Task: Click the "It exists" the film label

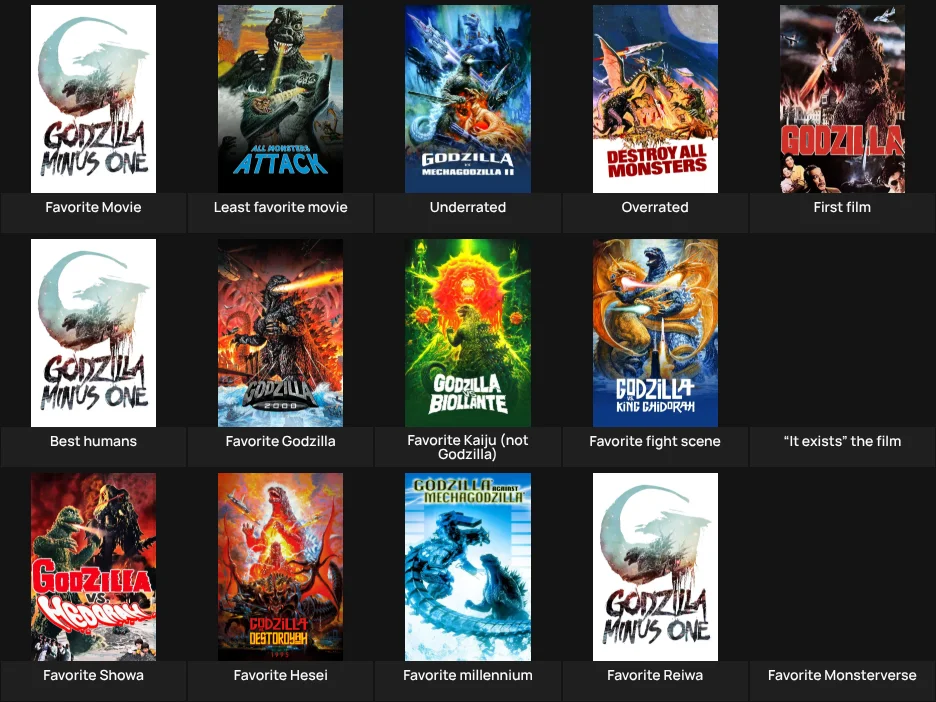Action: click(842, 441)
